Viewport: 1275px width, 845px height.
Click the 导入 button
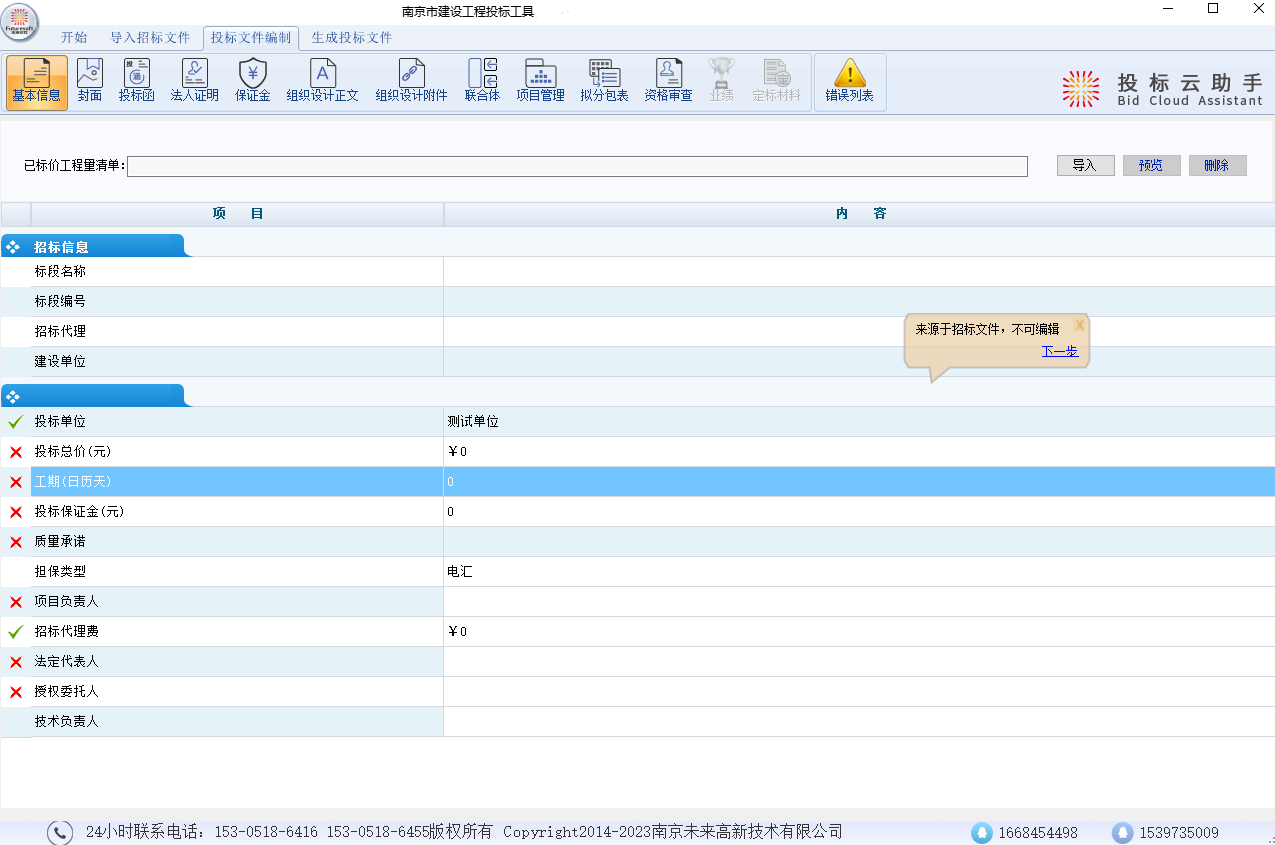(1085, 166)
